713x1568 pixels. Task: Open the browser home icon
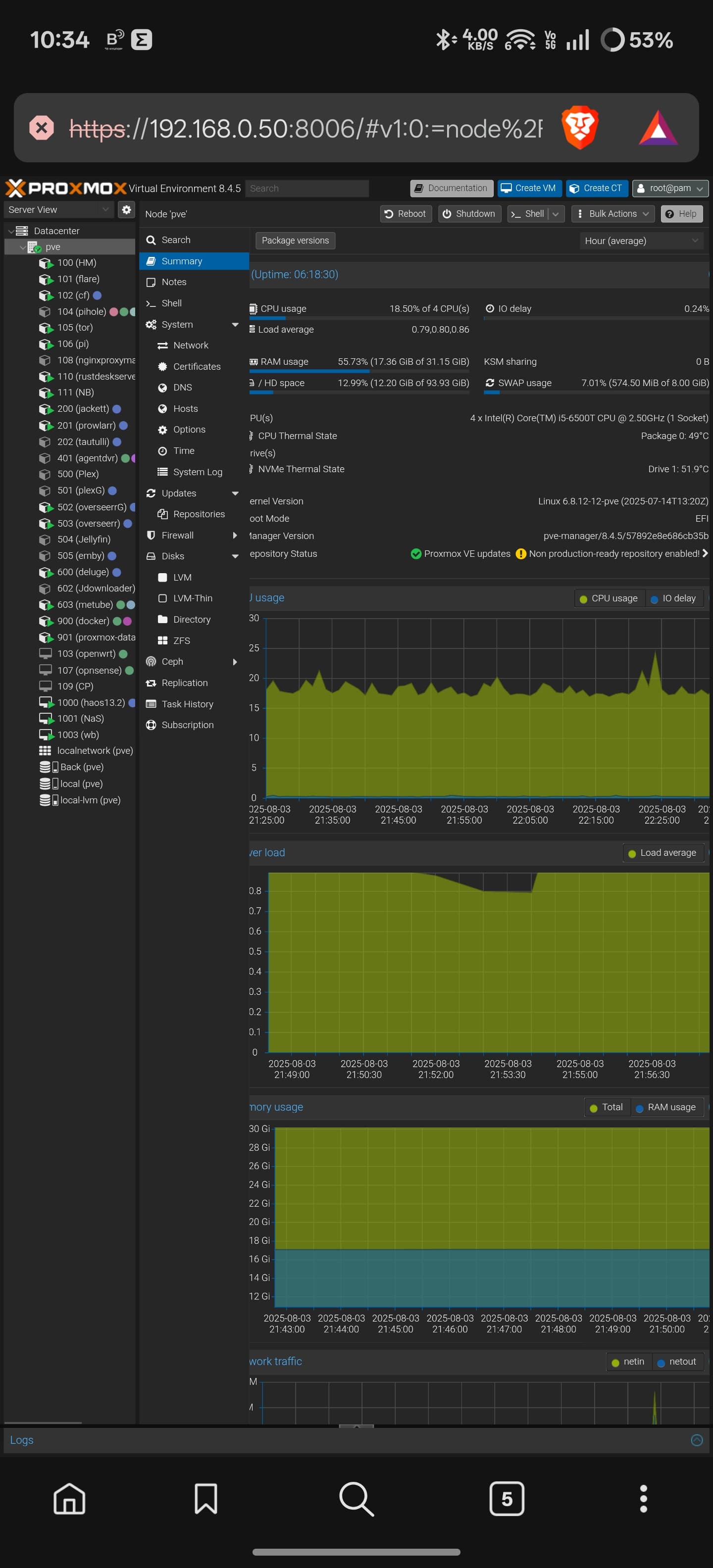point(69,1498)
